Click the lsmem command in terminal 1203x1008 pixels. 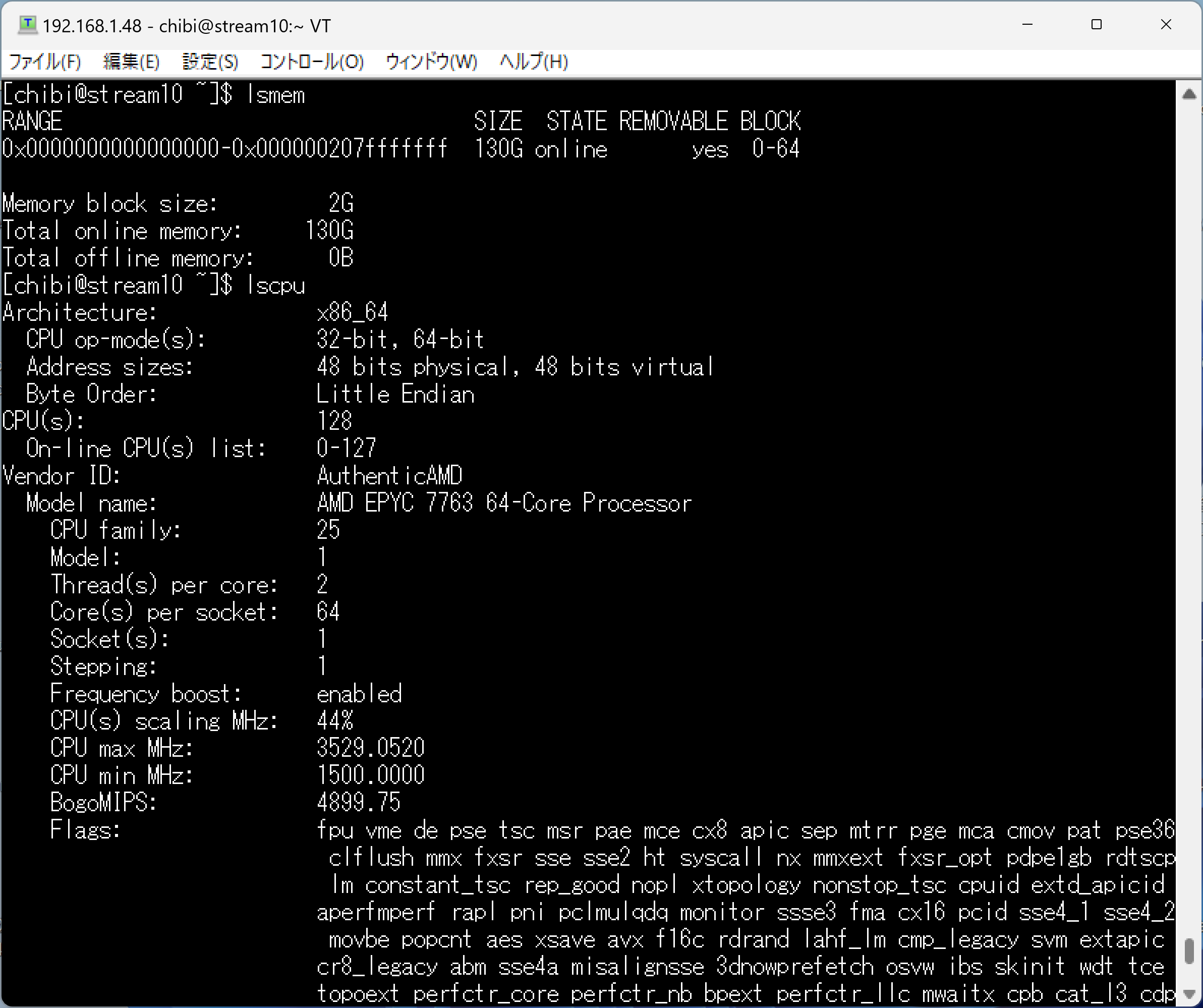[x=275, y=94]
